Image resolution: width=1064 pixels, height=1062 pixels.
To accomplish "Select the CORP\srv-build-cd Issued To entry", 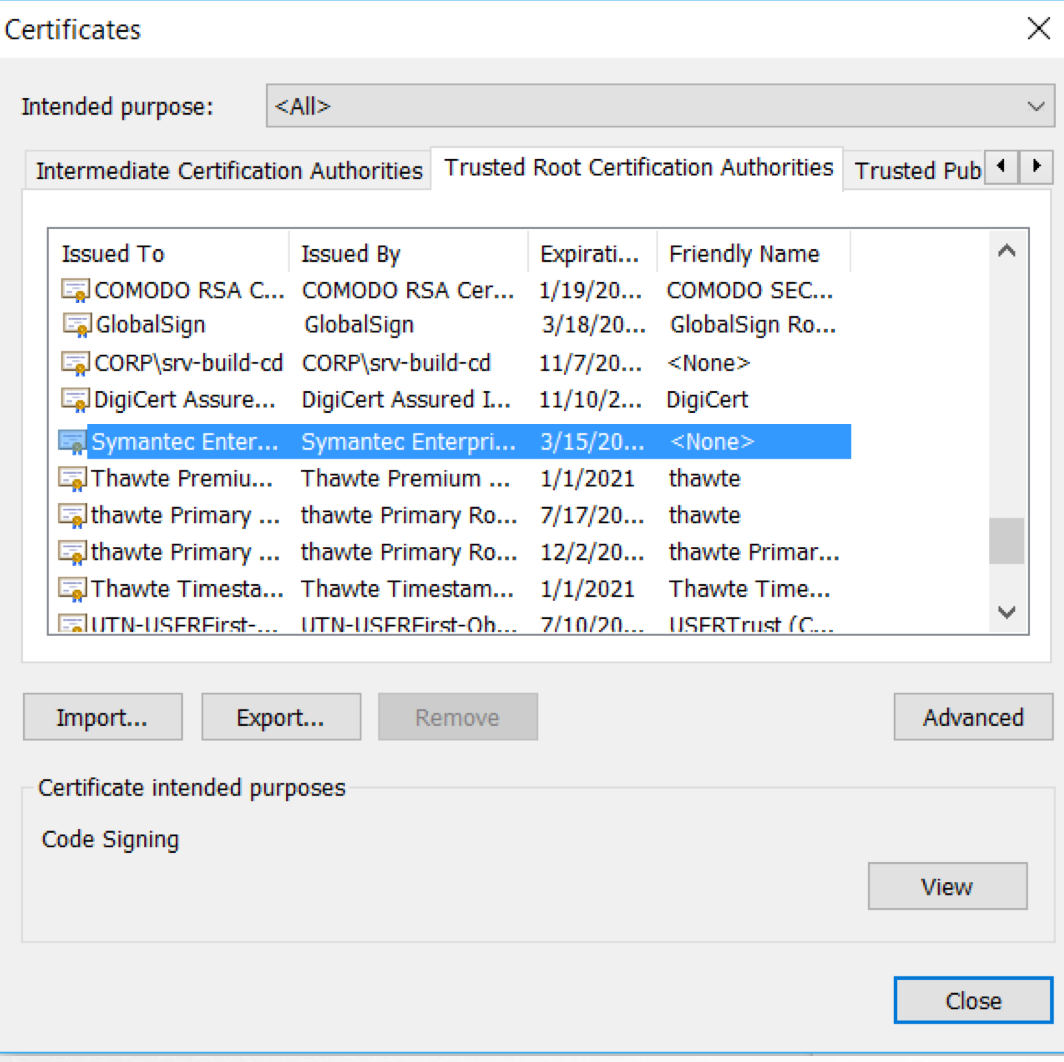I will (x=189, y=364).
